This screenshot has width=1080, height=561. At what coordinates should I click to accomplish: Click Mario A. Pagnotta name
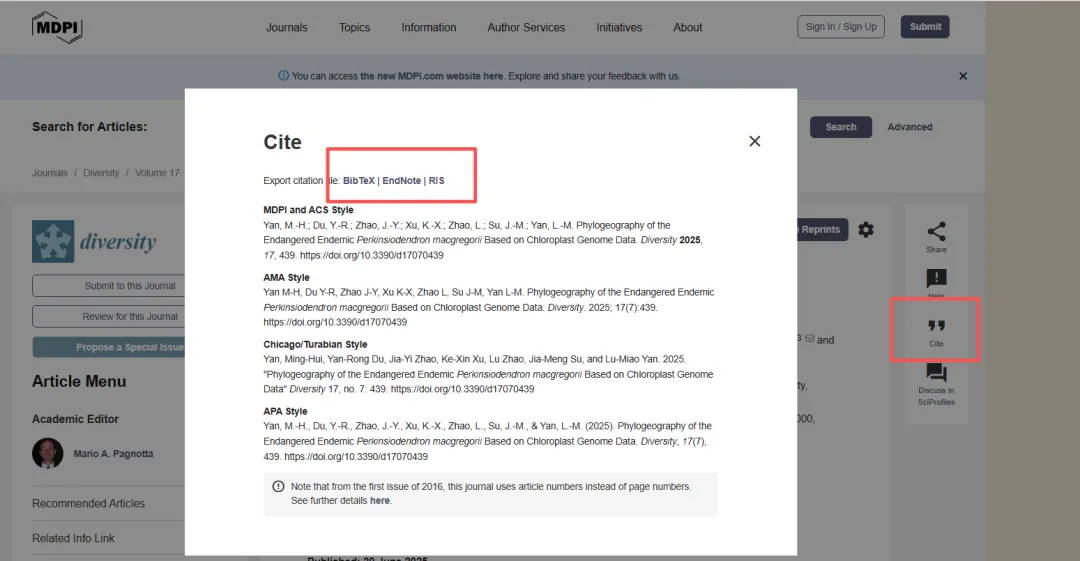(114, 454)
